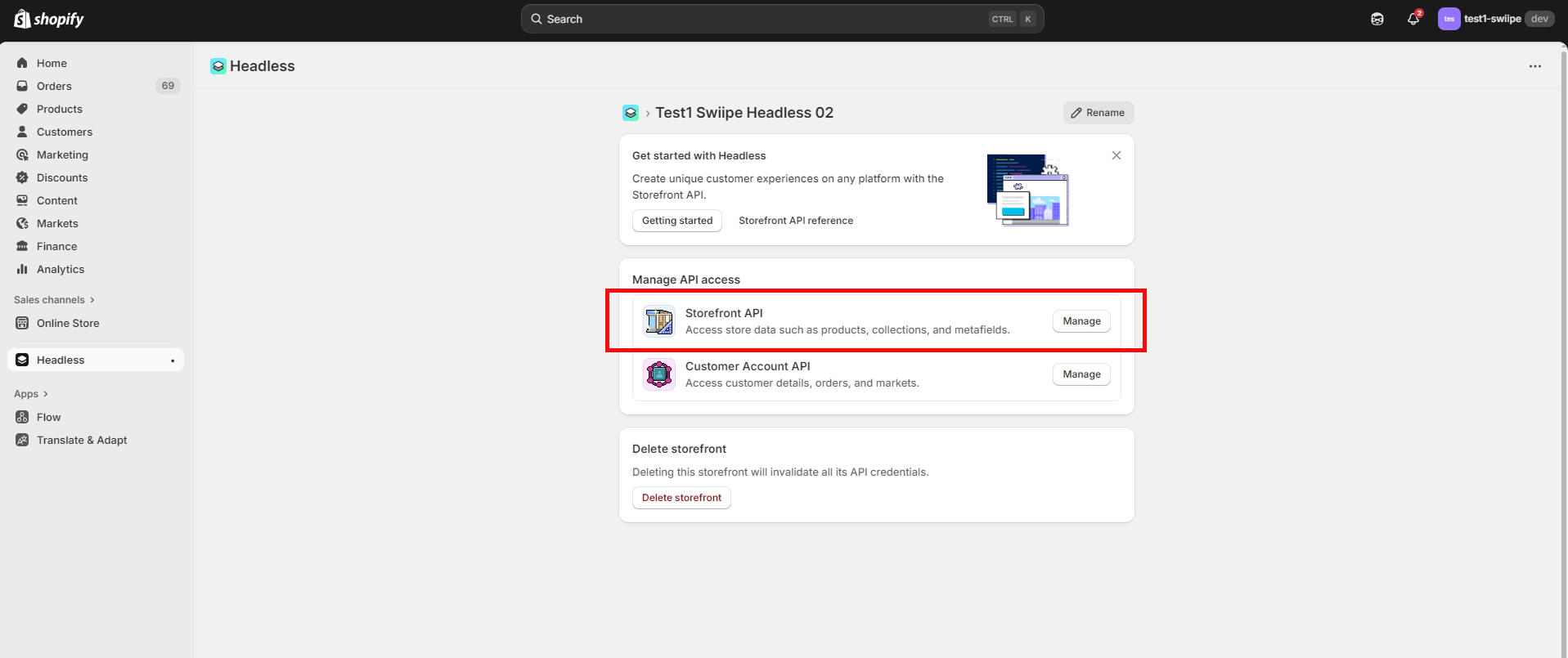Viewport: 1568px width, 658px height.
Task: Open the notifications bell icon
Action: [x=1413, y=19]
